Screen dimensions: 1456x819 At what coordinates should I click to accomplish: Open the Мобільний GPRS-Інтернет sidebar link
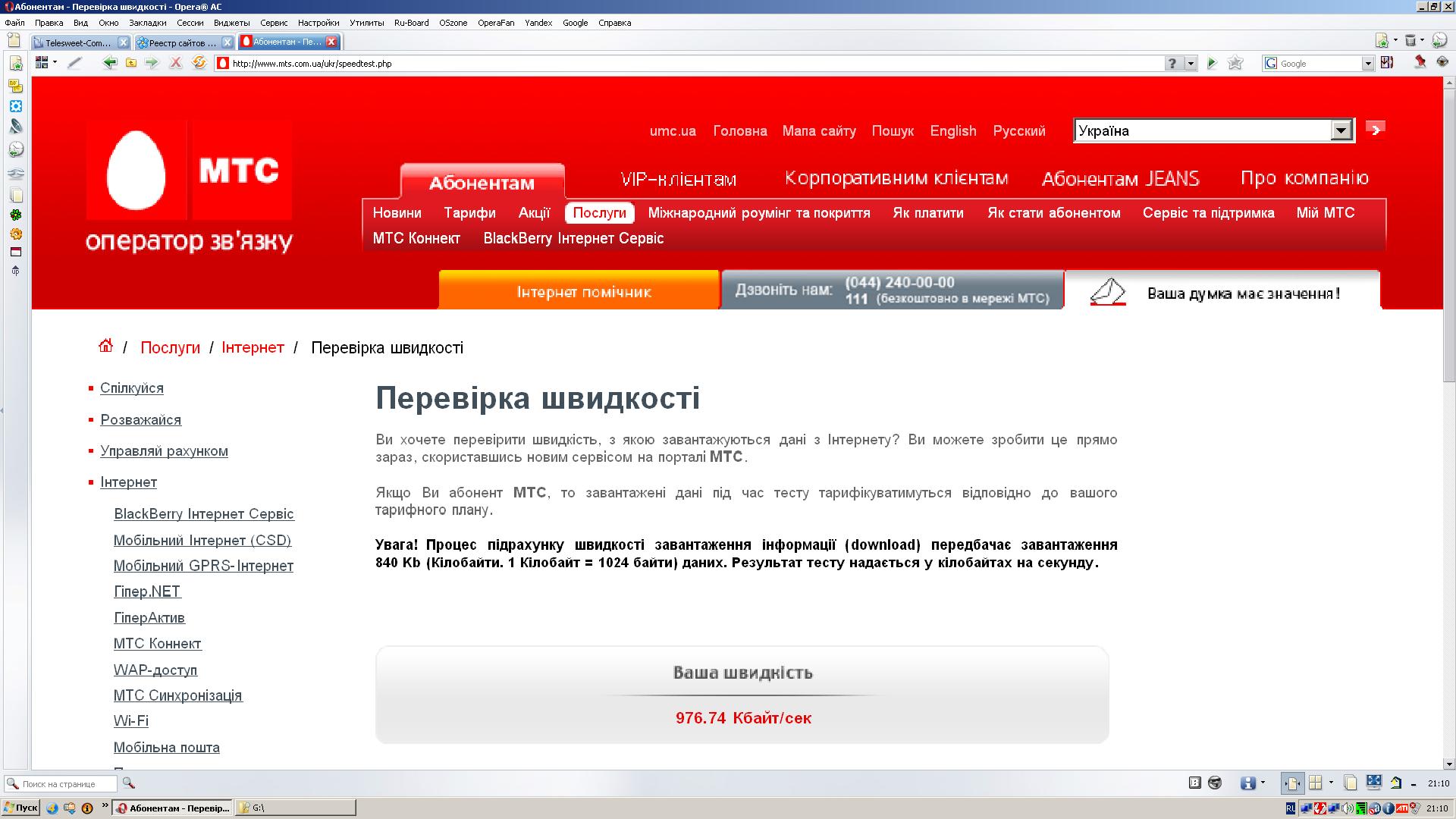[x=203, y=566]
